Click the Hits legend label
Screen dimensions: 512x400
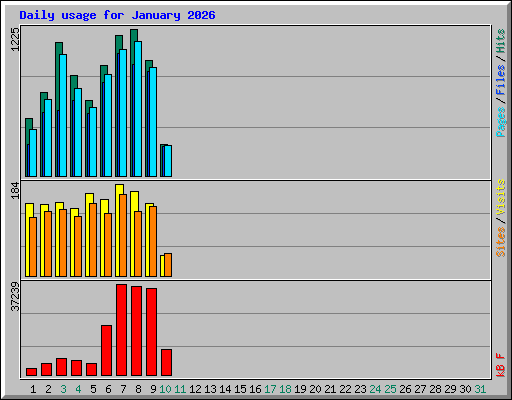(x=500, y=41)
